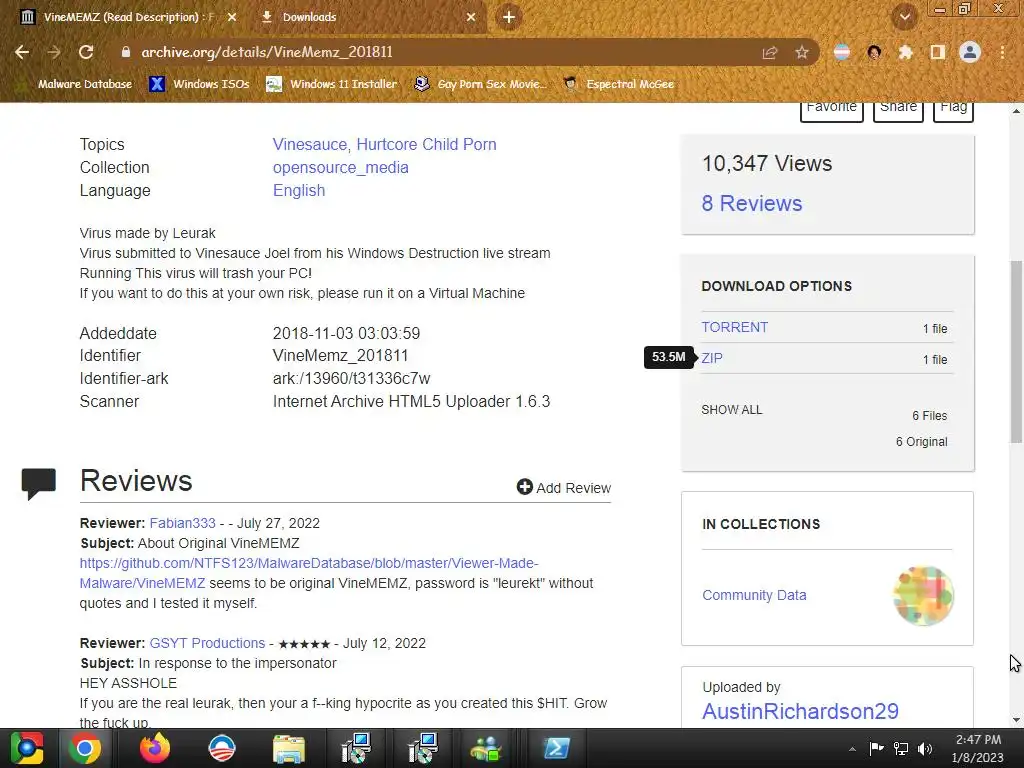This screenshot has width=1024, height=768.
Task: Open Firefox from the taskbar
Action: pyautogui.click(x=155, y=748)
